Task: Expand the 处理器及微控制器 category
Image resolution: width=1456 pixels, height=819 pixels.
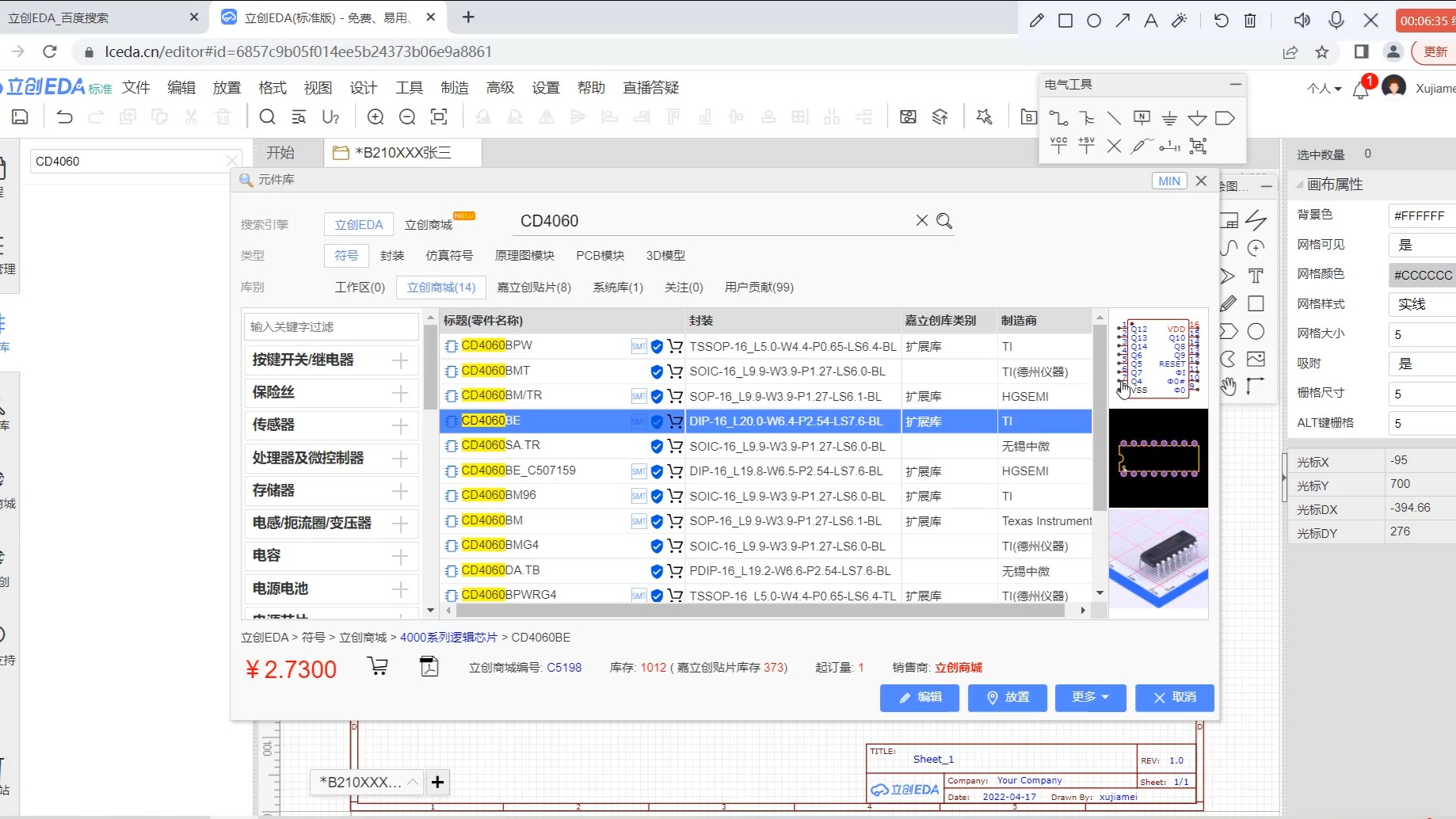Action: (x=400, y=459)
